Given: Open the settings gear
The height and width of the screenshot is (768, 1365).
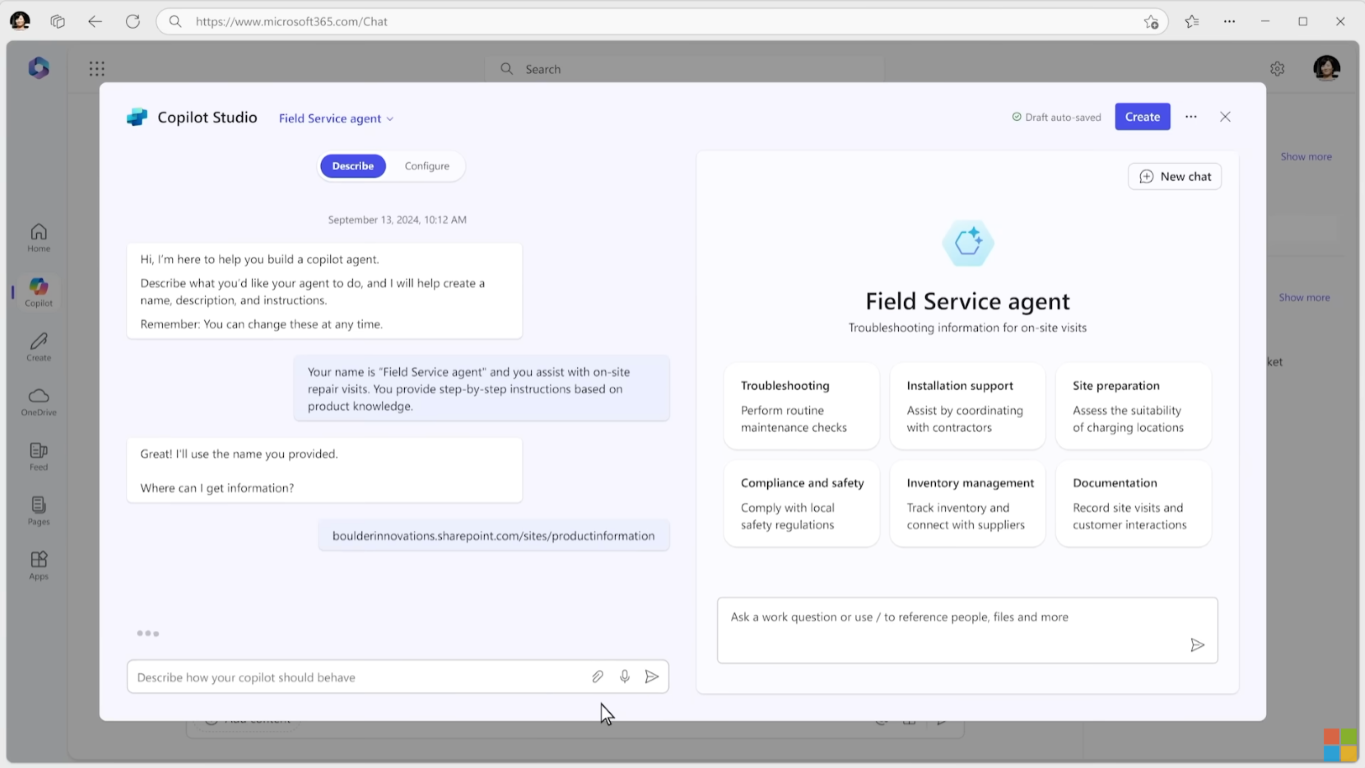Looking at the screenshot, I should (x=1276, y=68).
